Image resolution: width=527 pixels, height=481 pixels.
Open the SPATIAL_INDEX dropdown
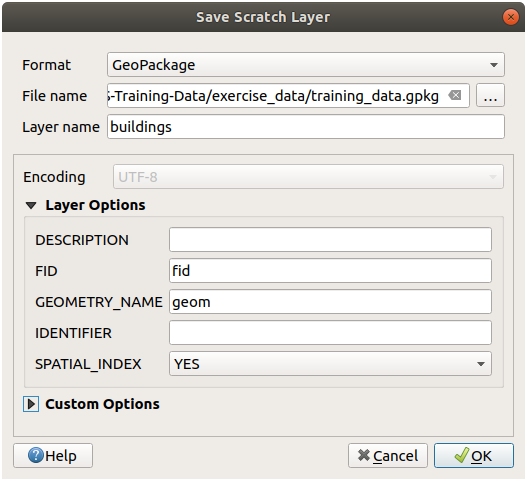pyautogui.click(x=330, y=364)
